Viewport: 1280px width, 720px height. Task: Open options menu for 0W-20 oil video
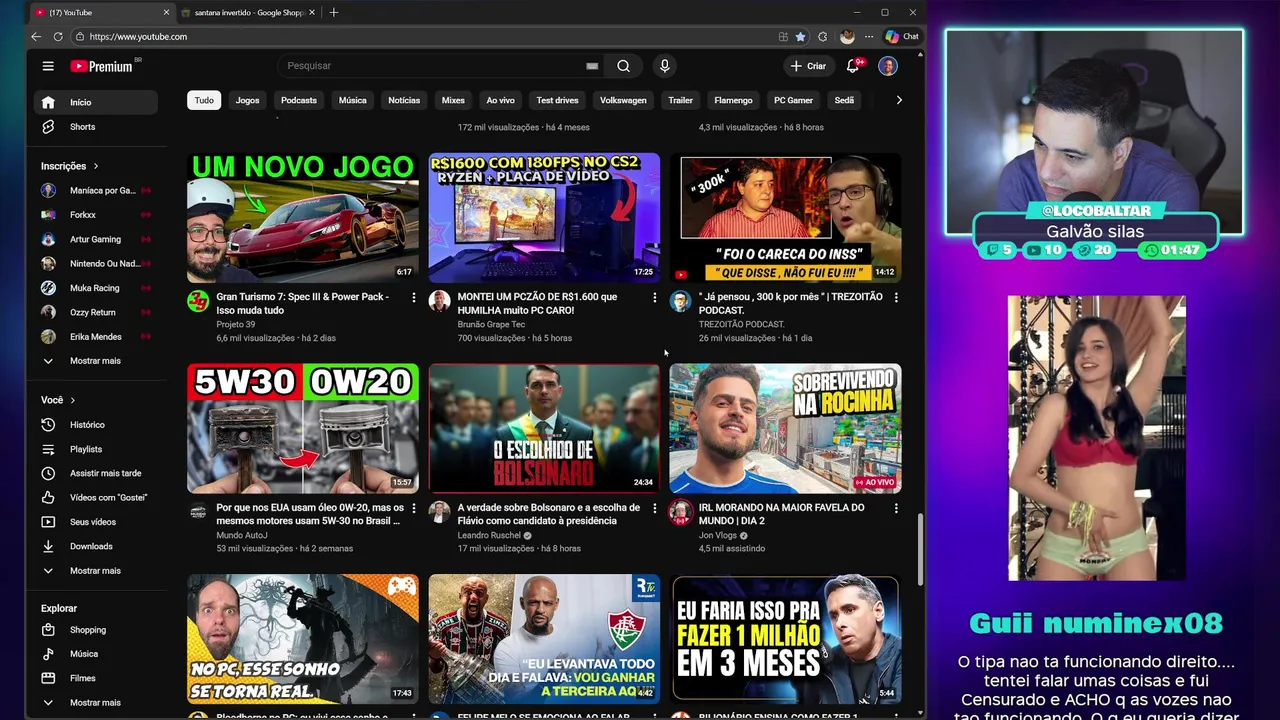coord(413,508)
